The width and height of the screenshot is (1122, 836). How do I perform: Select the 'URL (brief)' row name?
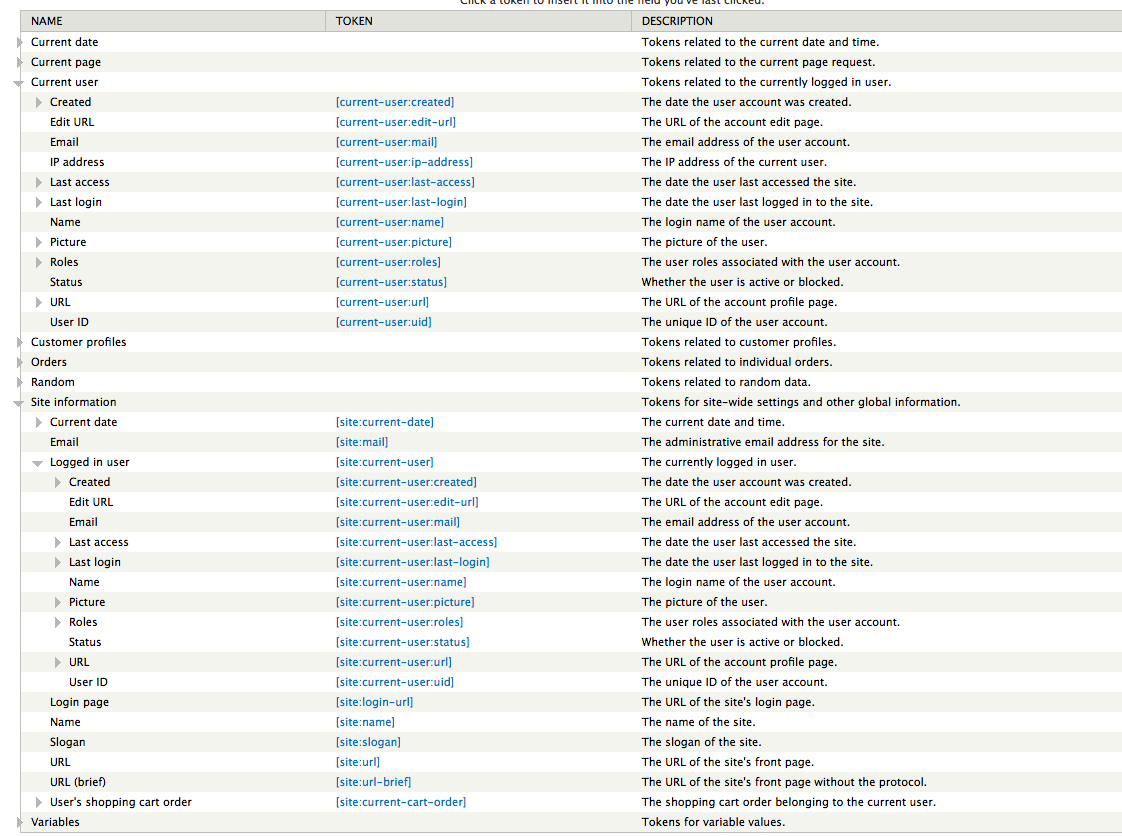point(78,783)
